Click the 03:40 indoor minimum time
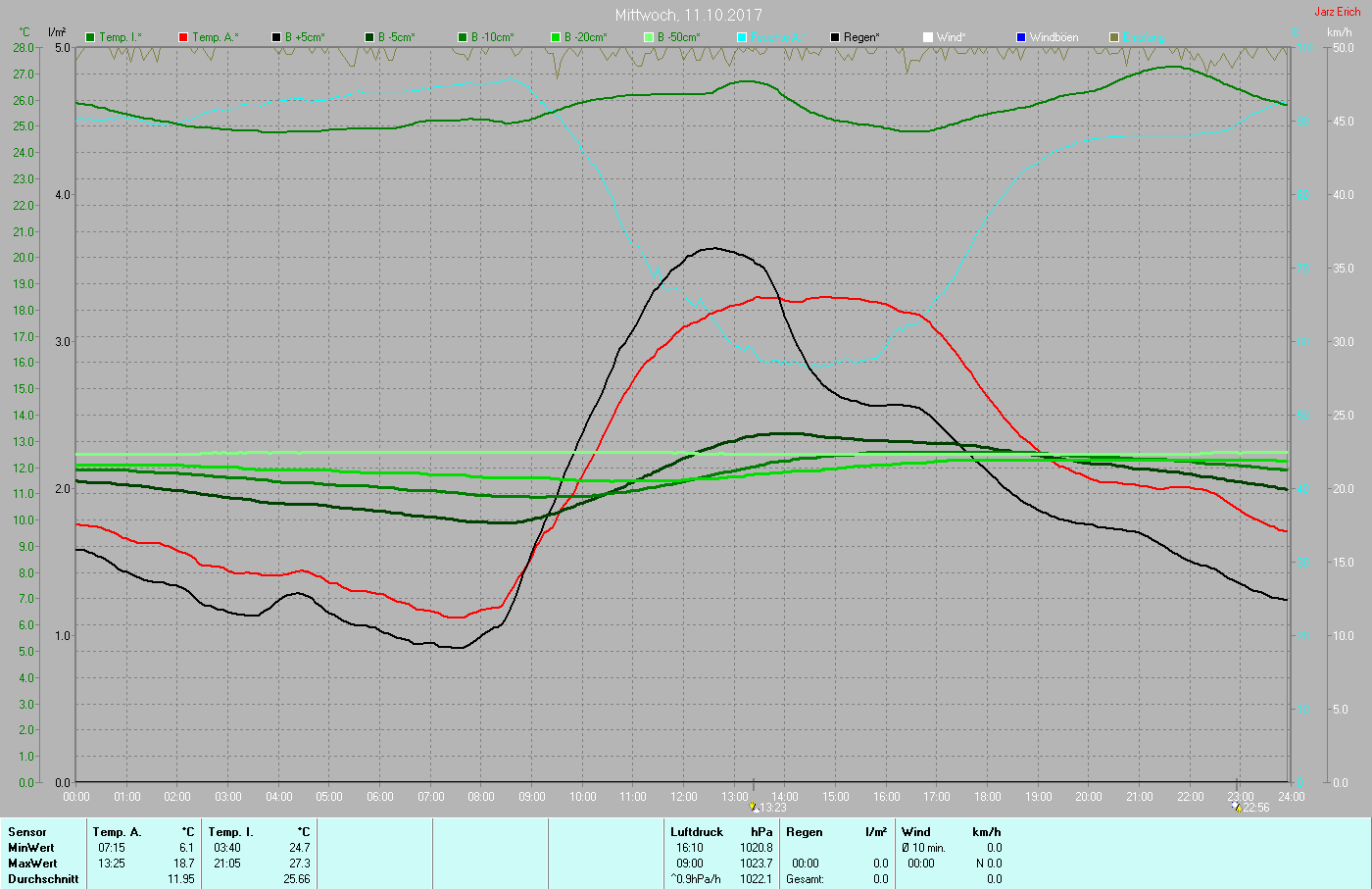The height and width of the screenshot is (889, 1372). coord(227,848)
